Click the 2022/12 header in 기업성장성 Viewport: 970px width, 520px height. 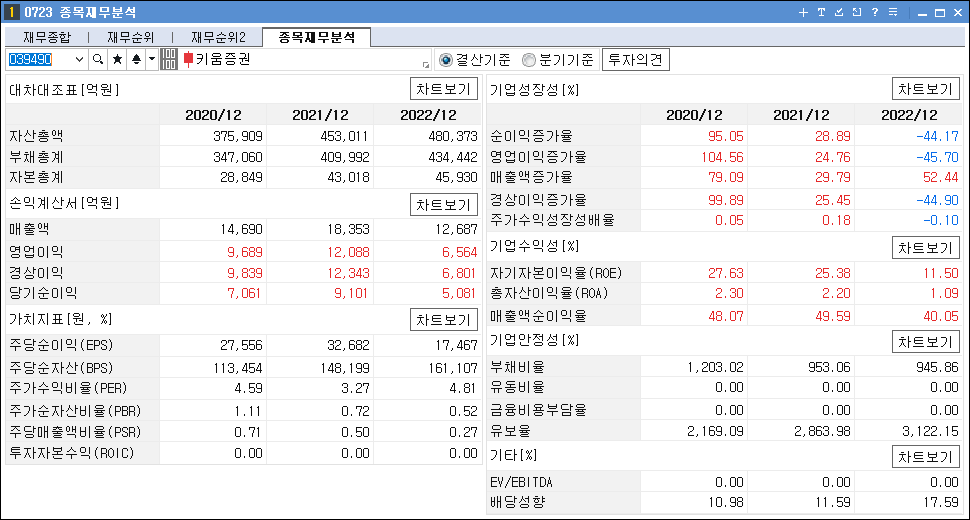click(909, 115)
